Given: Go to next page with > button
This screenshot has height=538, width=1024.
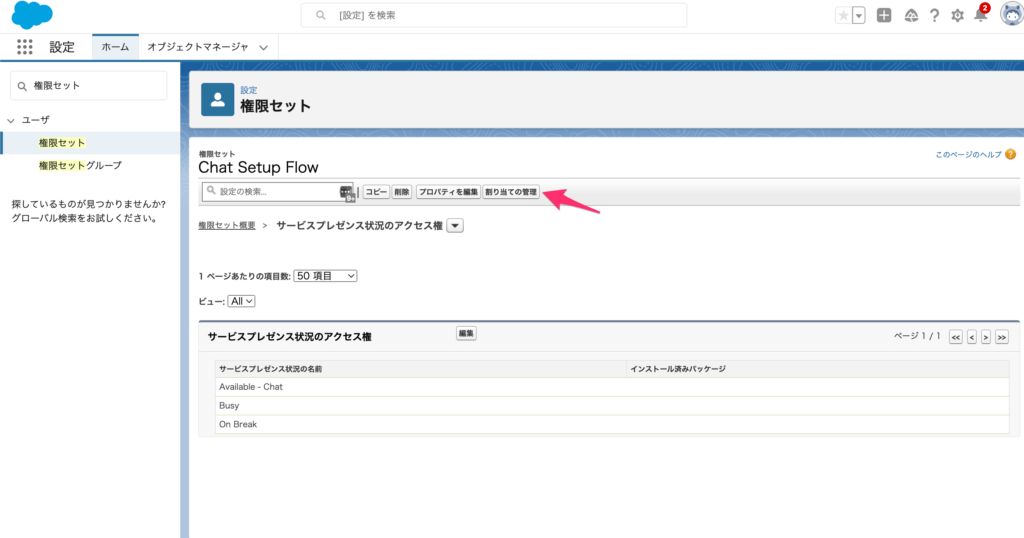Looking at the screenshot, I should [x=986, y=337].
